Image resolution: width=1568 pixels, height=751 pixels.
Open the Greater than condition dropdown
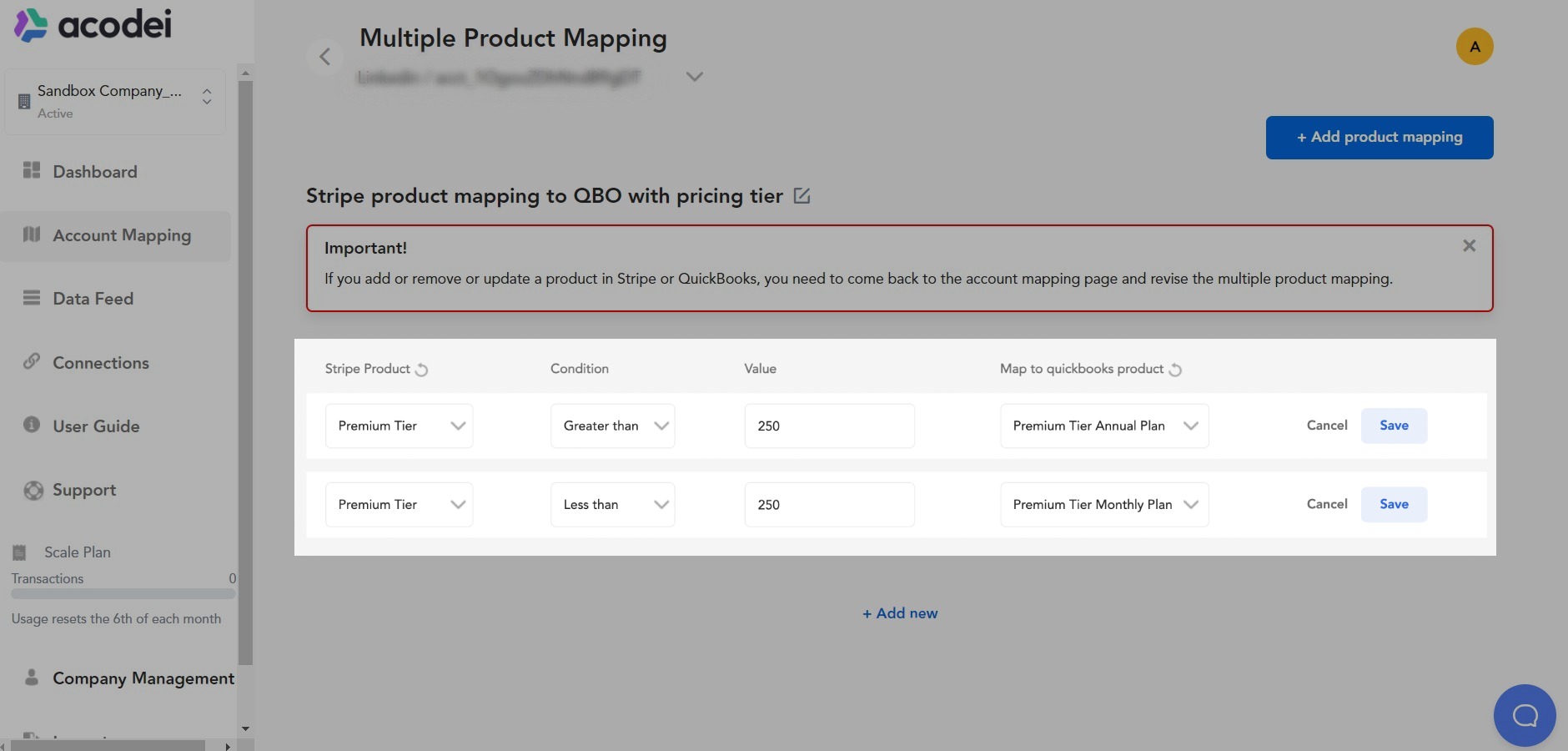coord(612,426)
